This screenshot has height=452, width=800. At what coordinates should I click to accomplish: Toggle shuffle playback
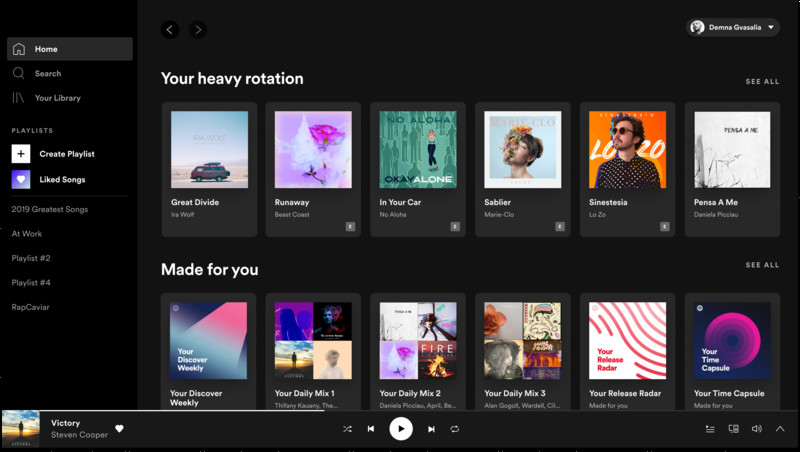(347, 429)
